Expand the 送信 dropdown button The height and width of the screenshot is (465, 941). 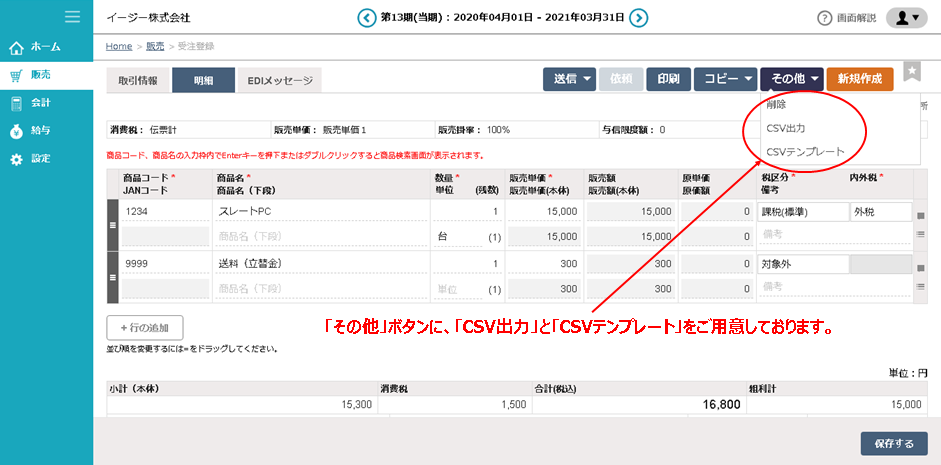click(570, 79)
